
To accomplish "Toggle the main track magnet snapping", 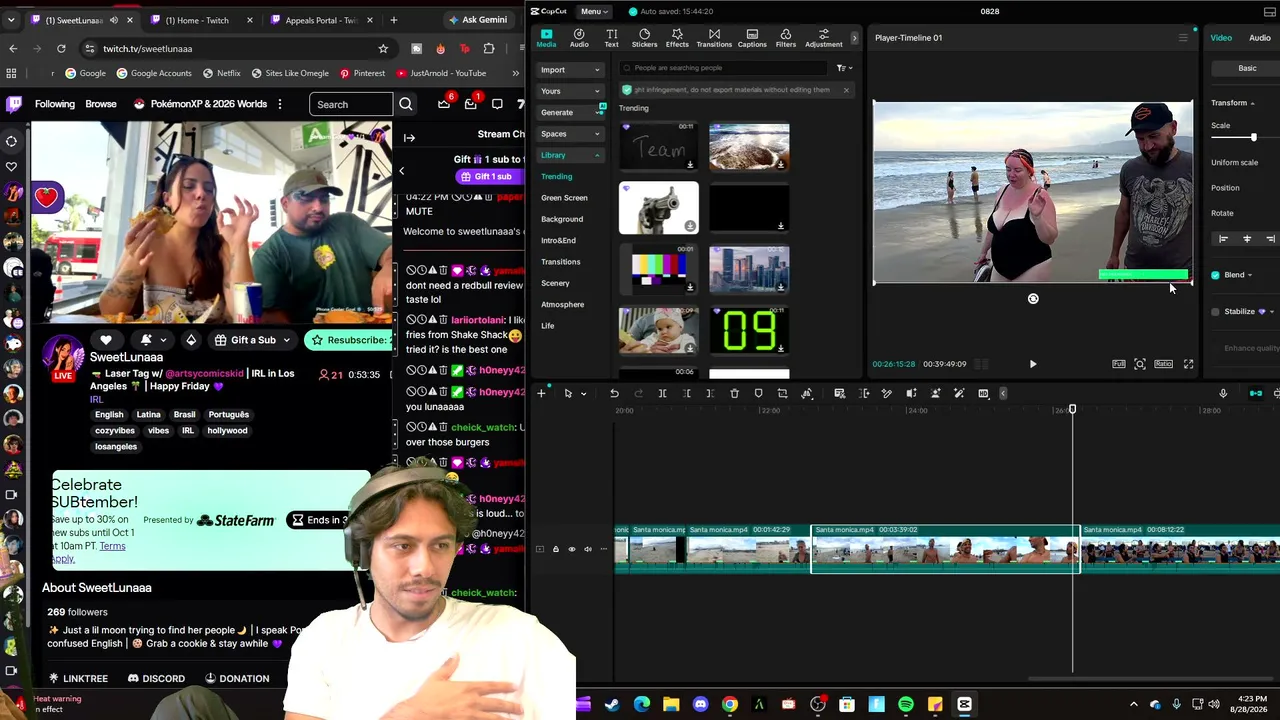I will pyautogui.click(x=1255, y=393).
